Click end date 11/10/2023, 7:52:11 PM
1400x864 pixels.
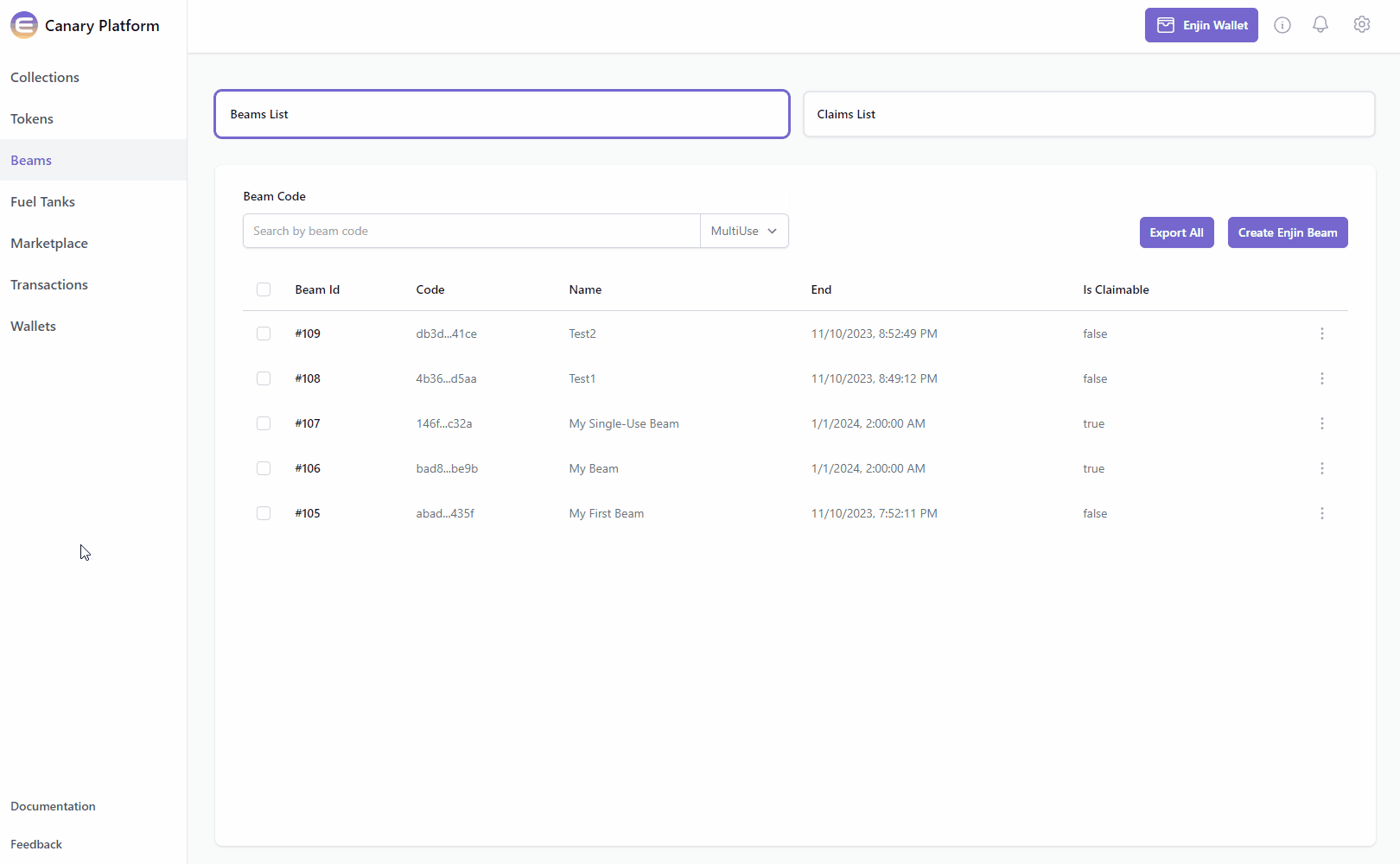click(875, 513)
